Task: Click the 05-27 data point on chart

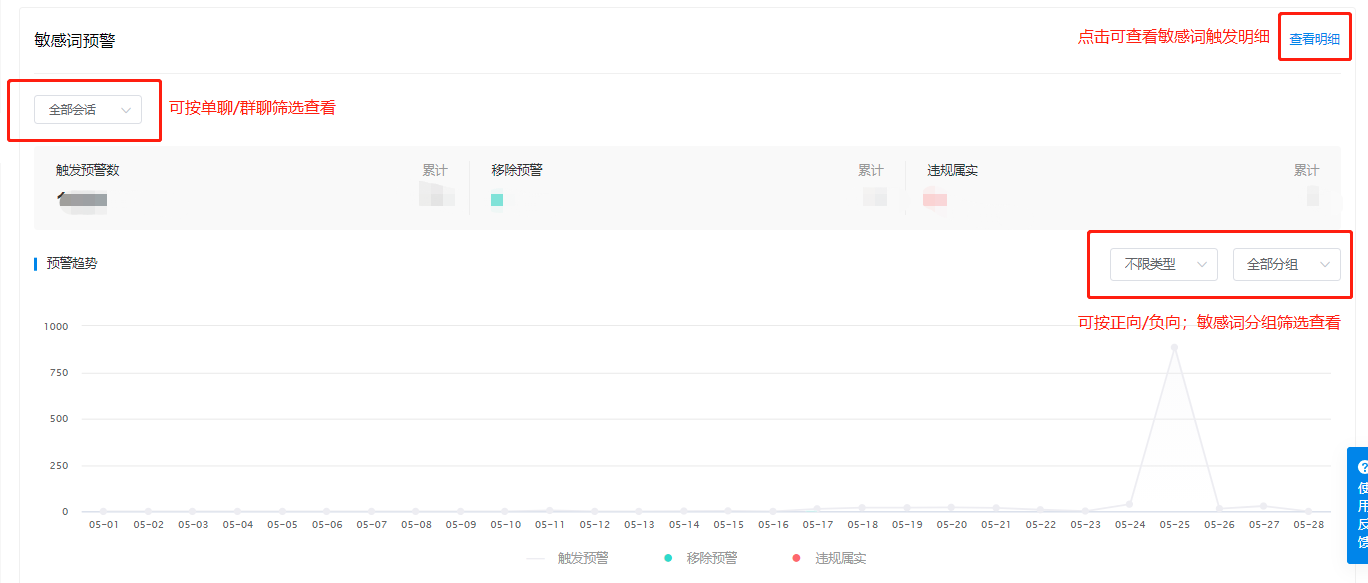Action: (1263, 506)
